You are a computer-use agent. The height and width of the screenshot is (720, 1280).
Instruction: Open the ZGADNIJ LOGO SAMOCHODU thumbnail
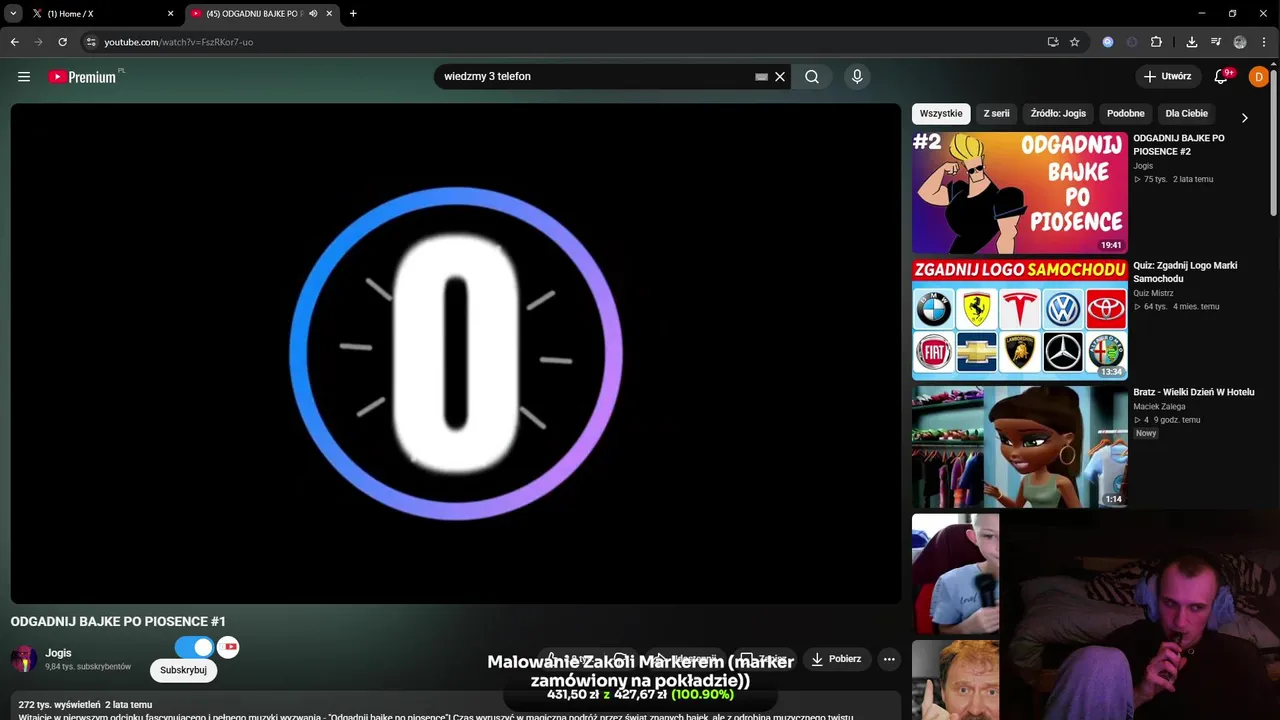1019,320
